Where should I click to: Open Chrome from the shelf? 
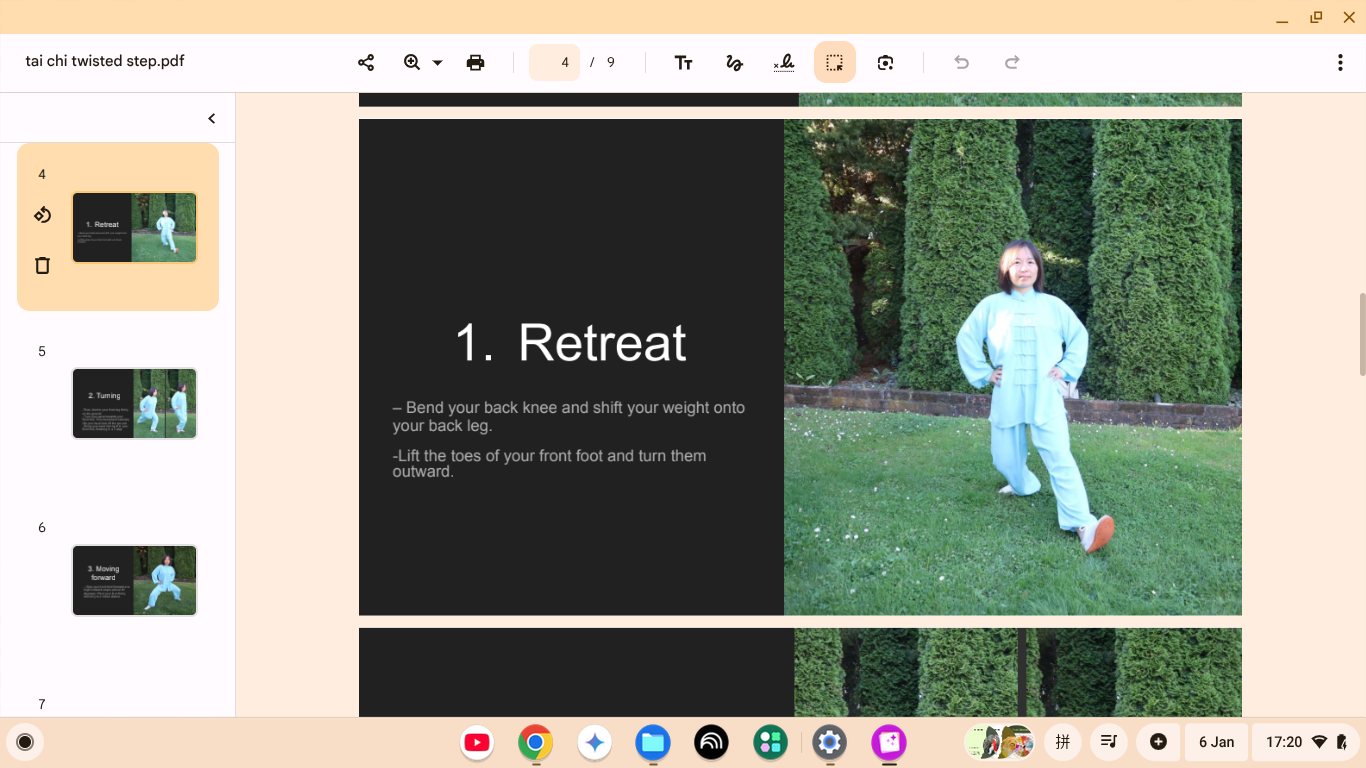click(x=535, y=742)
